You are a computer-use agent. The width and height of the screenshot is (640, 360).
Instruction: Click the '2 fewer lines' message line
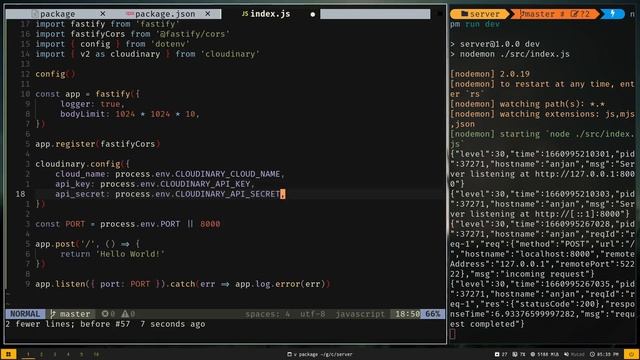tap(105, 324)
